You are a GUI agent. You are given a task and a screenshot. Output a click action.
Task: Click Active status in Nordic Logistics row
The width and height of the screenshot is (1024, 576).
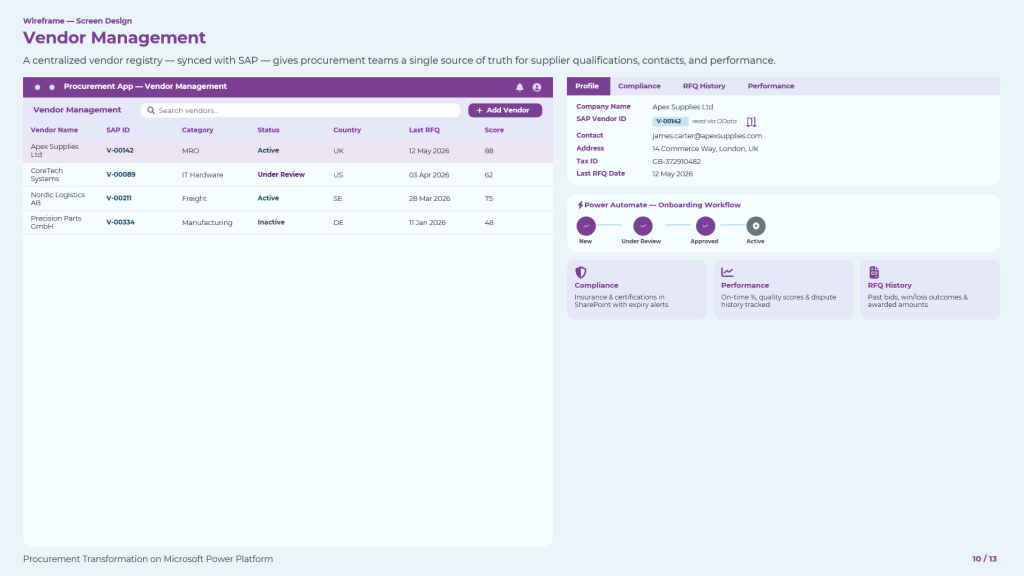(x=268, y=199)
